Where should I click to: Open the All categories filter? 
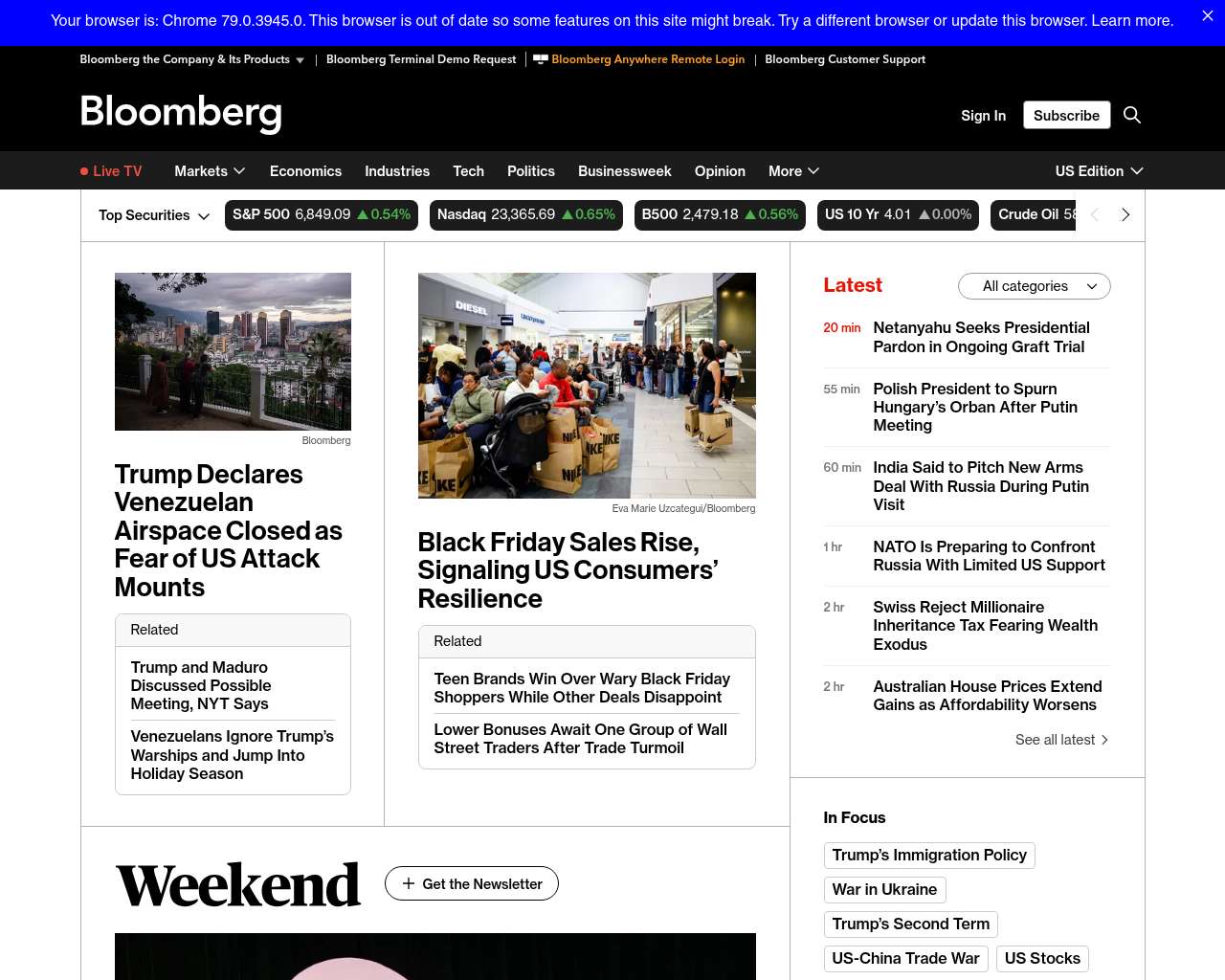pyautogui.click(x=1035, y=286)
